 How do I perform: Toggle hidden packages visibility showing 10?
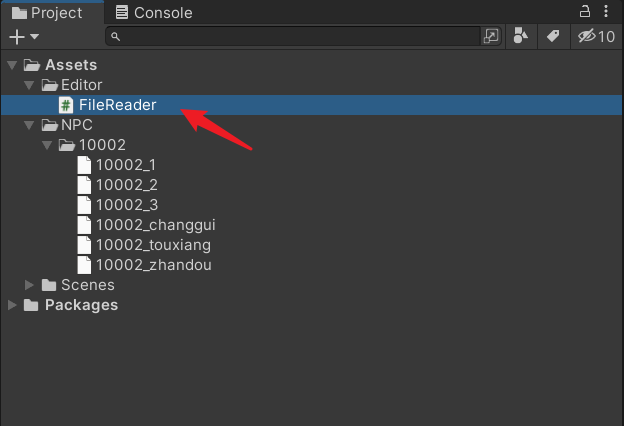pos(596,36)
